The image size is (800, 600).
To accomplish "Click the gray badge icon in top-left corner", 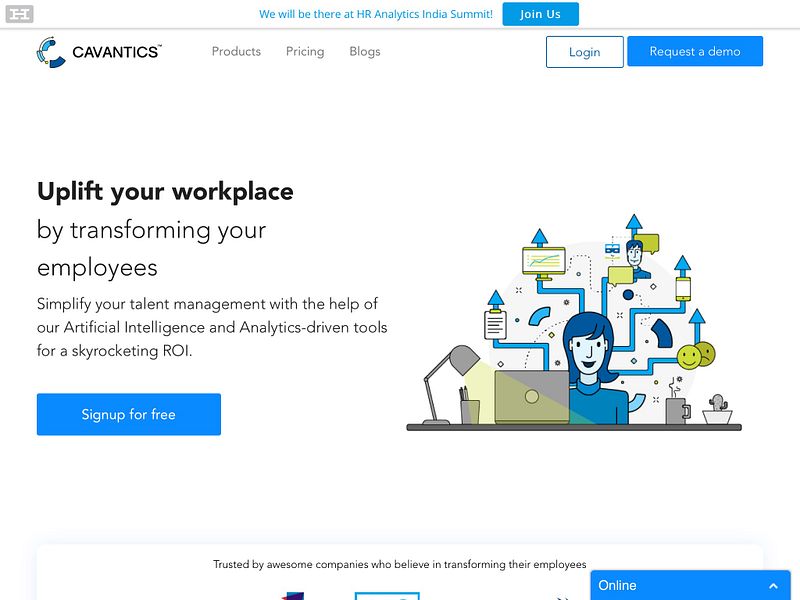I will point(19,14).
